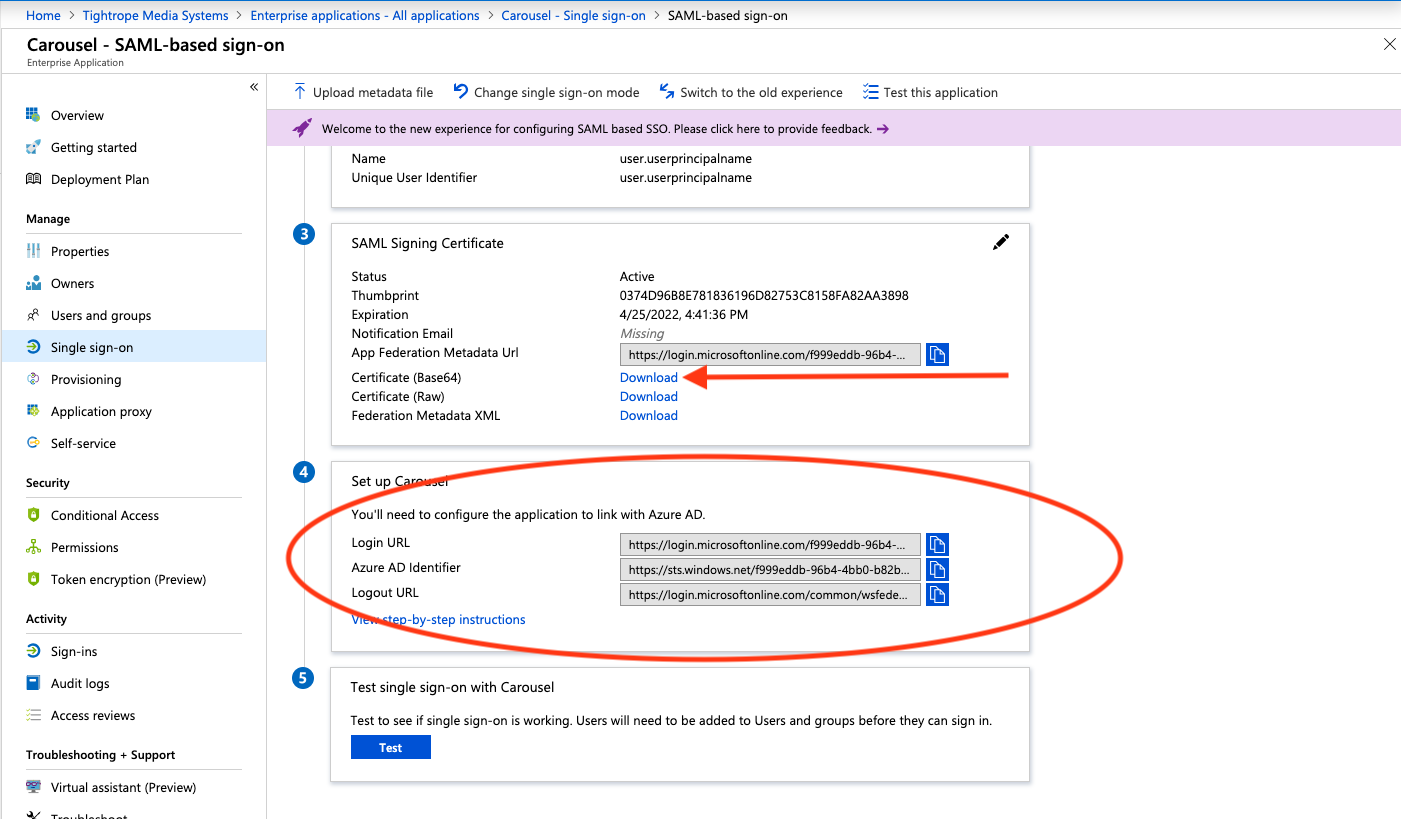
Task: Click the Deployment Plan book icon
Action: point(33,179)
